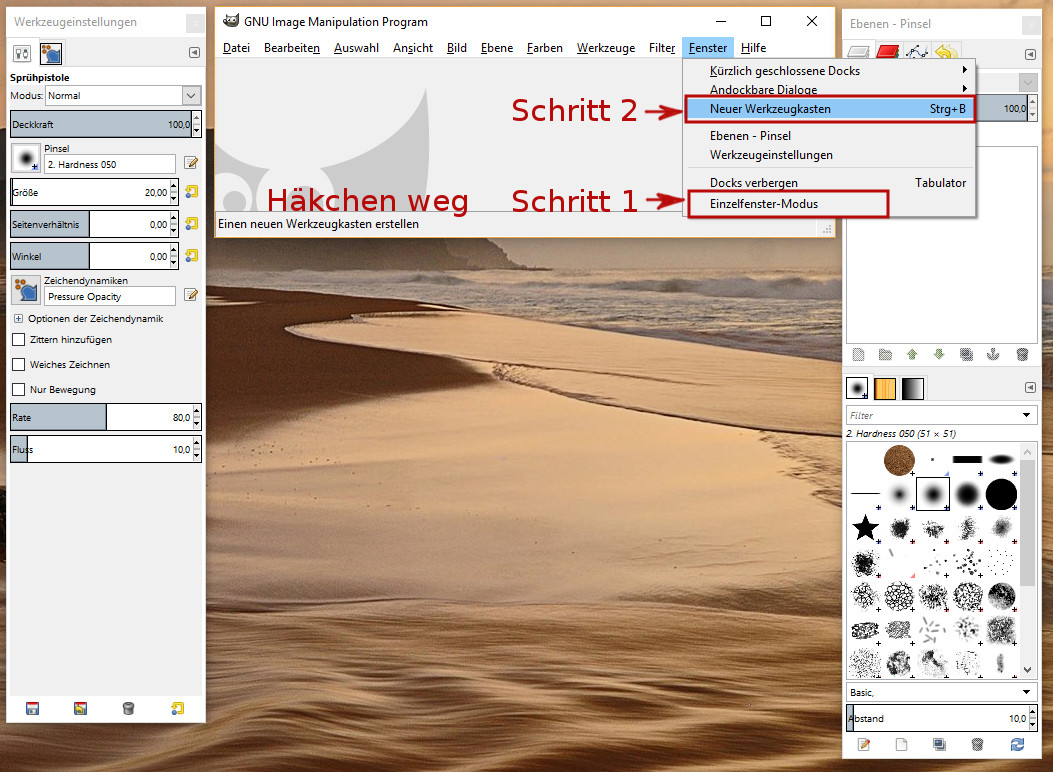The image size is (1053, 772).
Task: Open the Undo history tab with yellow arrow
Action: pos(946,53)
